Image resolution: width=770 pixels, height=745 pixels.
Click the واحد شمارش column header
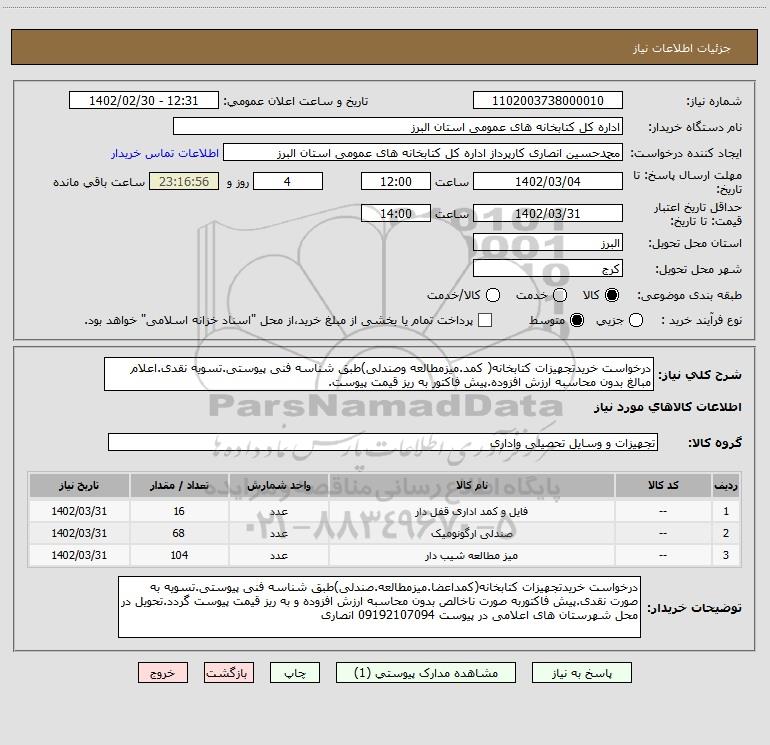point(278,485)
